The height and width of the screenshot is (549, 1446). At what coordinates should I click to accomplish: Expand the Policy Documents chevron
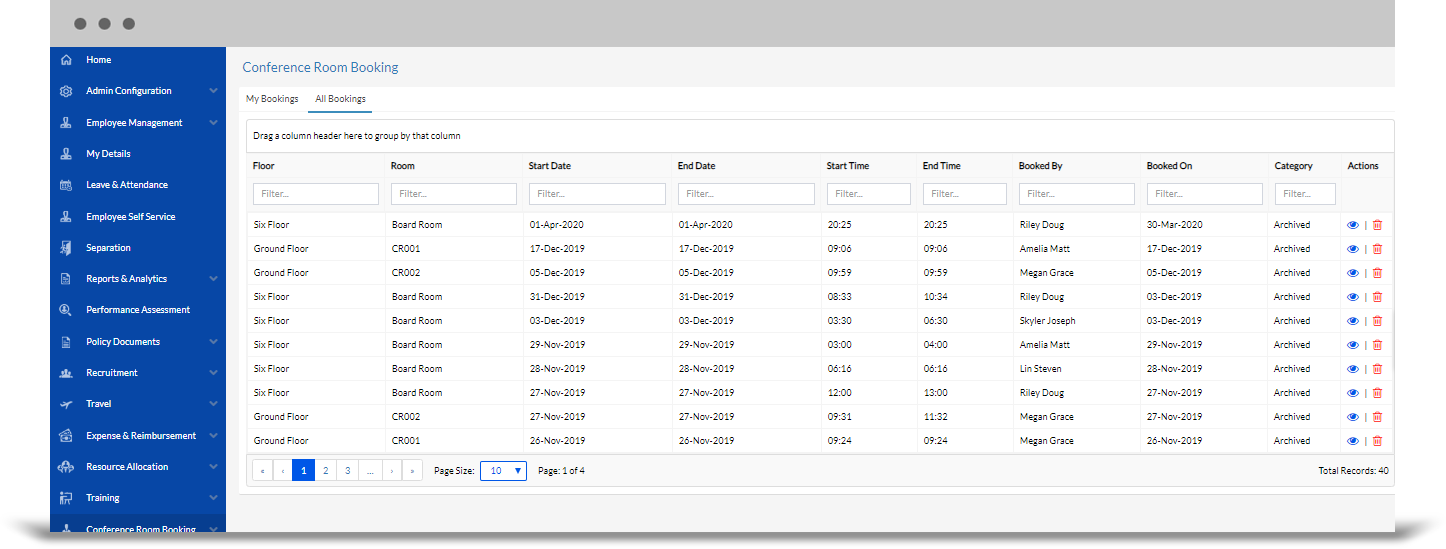(x=213, y=342)
